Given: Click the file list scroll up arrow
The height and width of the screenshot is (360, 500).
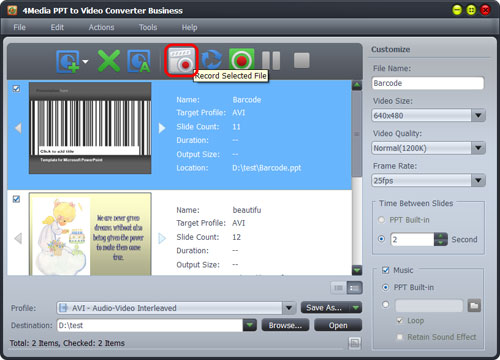Looking at the screenshot, I should click(357, 85).
